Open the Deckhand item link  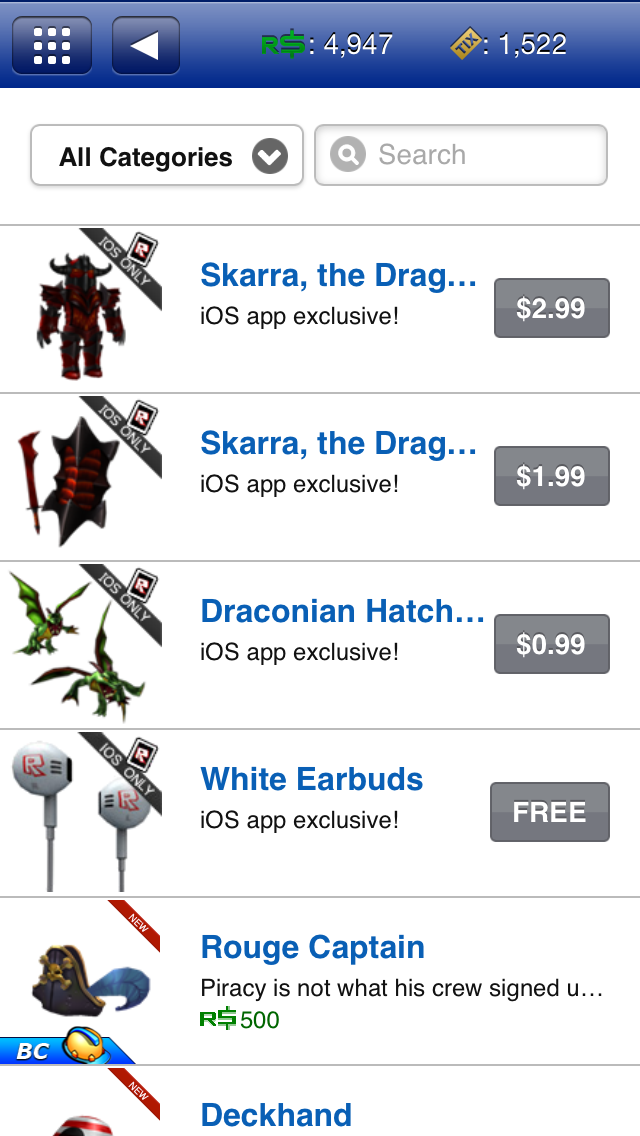click(276, 1116)
